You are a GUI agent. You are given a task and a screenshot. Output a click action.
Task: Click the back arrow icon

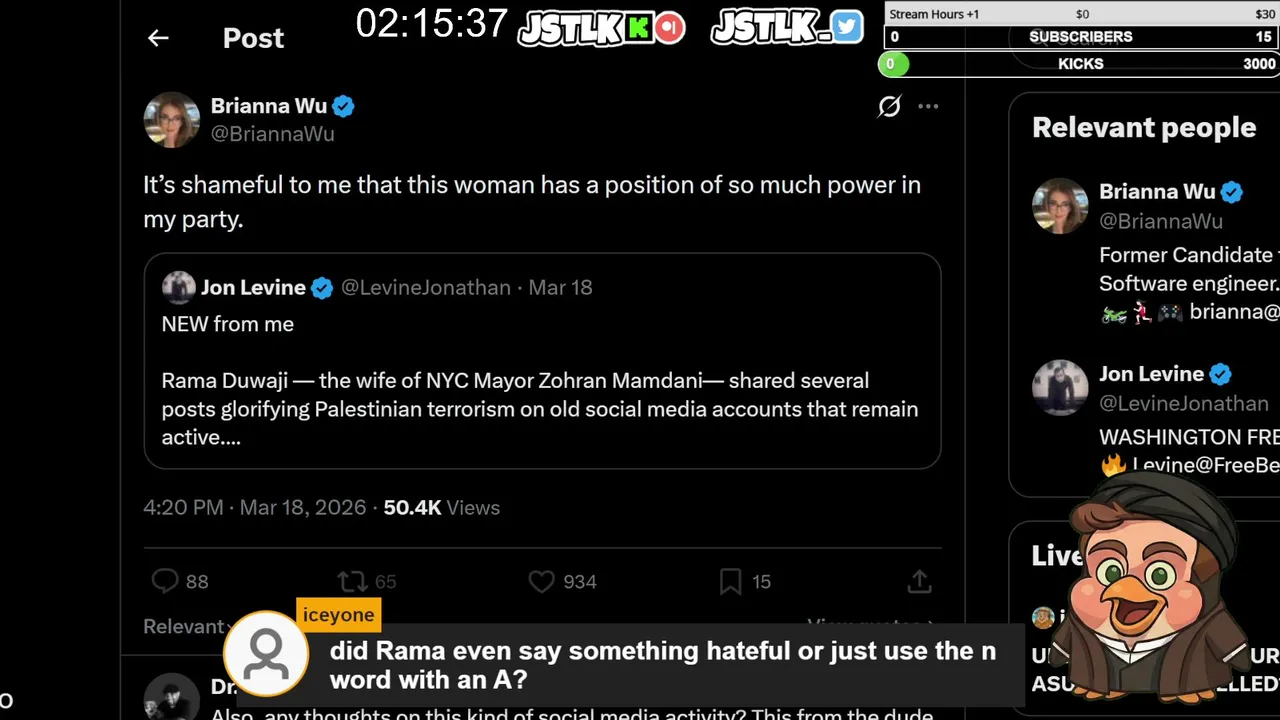click(158, 38)
